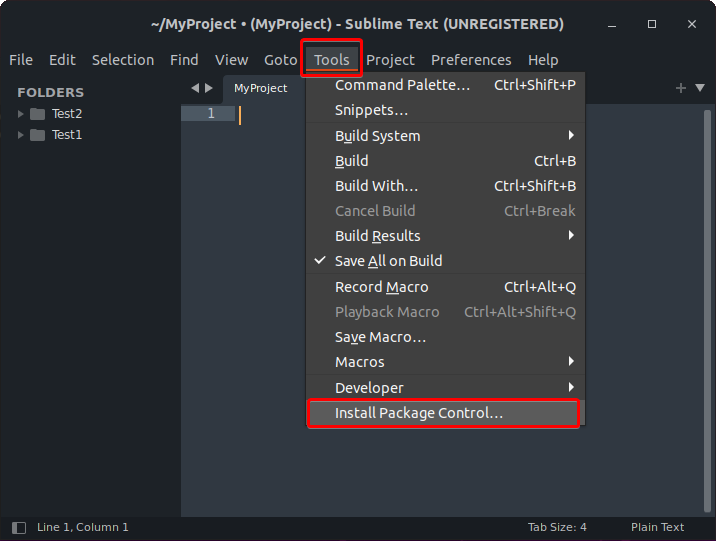
Task: Open the Selection menu
Action: click(123, 60)
